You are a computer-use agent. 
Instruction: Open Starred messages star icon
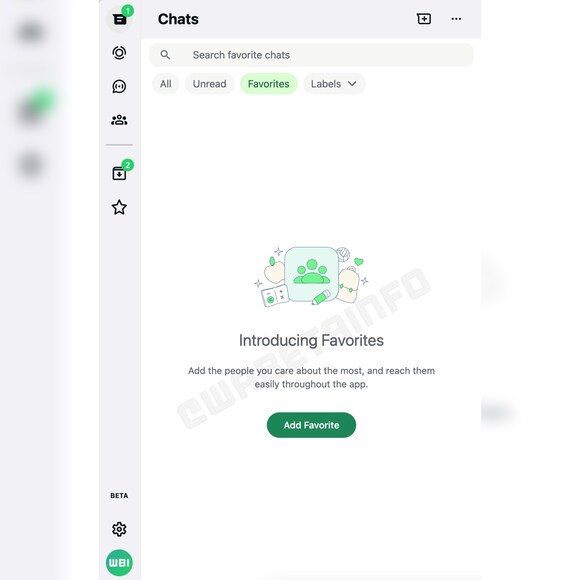tap(119, 207)
